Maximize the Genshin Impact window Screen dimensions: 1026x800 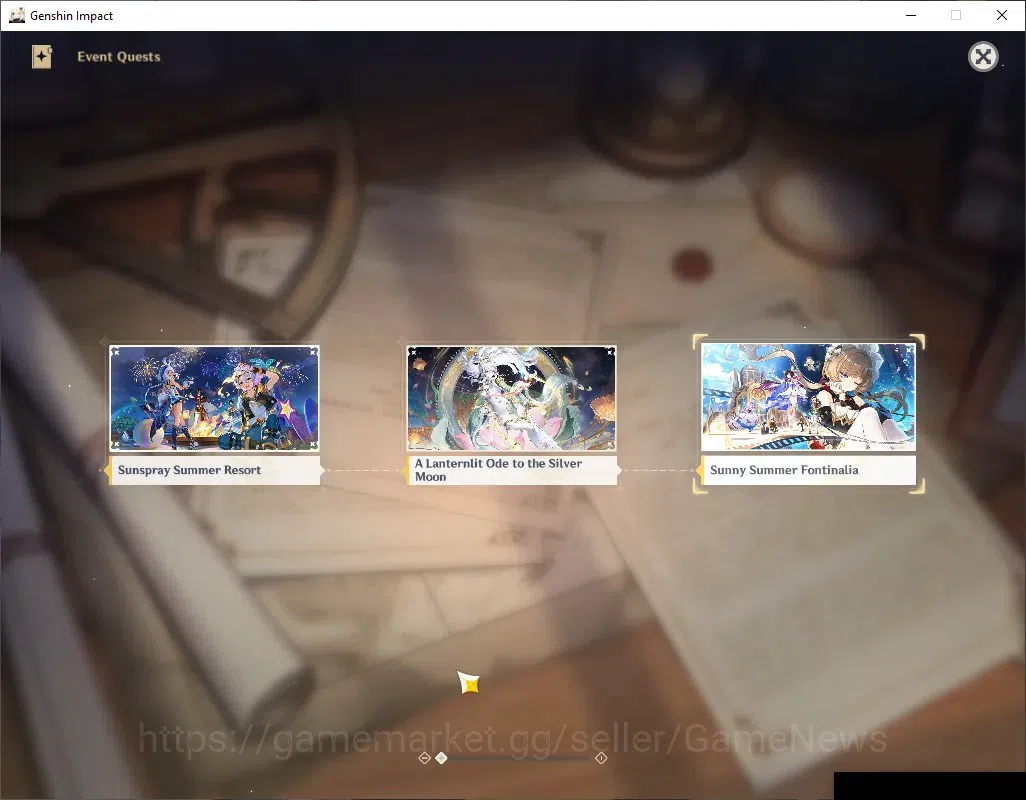coord(956,15)
